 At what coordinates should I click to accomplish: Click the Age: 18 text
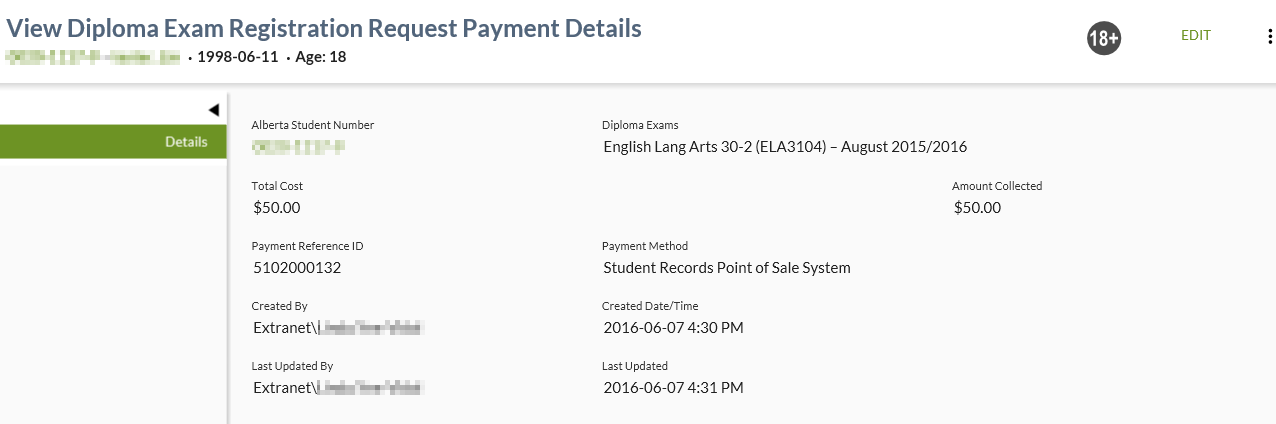pyautogui.click(x=319, y=57)
